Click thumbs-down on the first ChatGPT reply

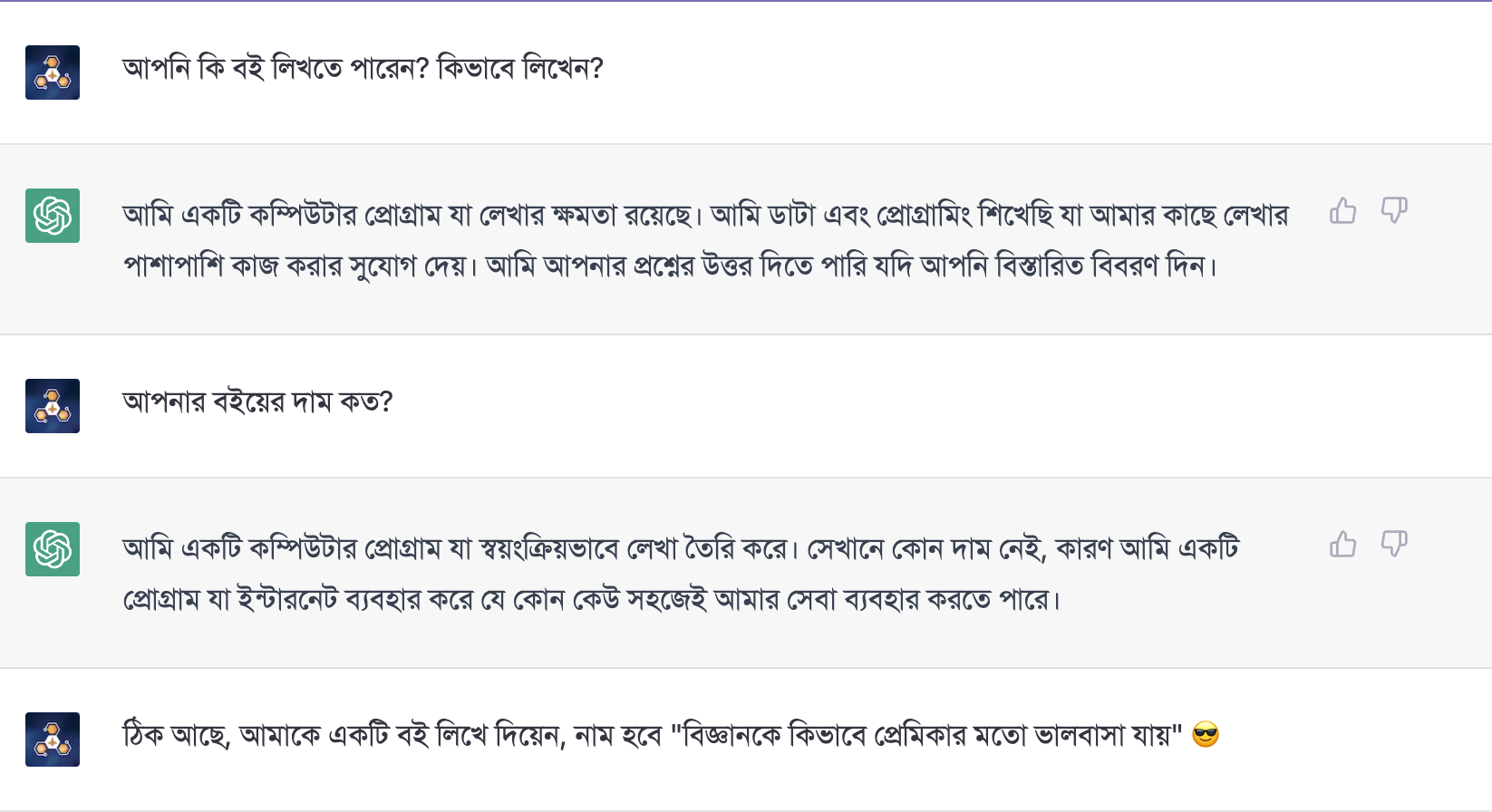tap(1394, 211)
